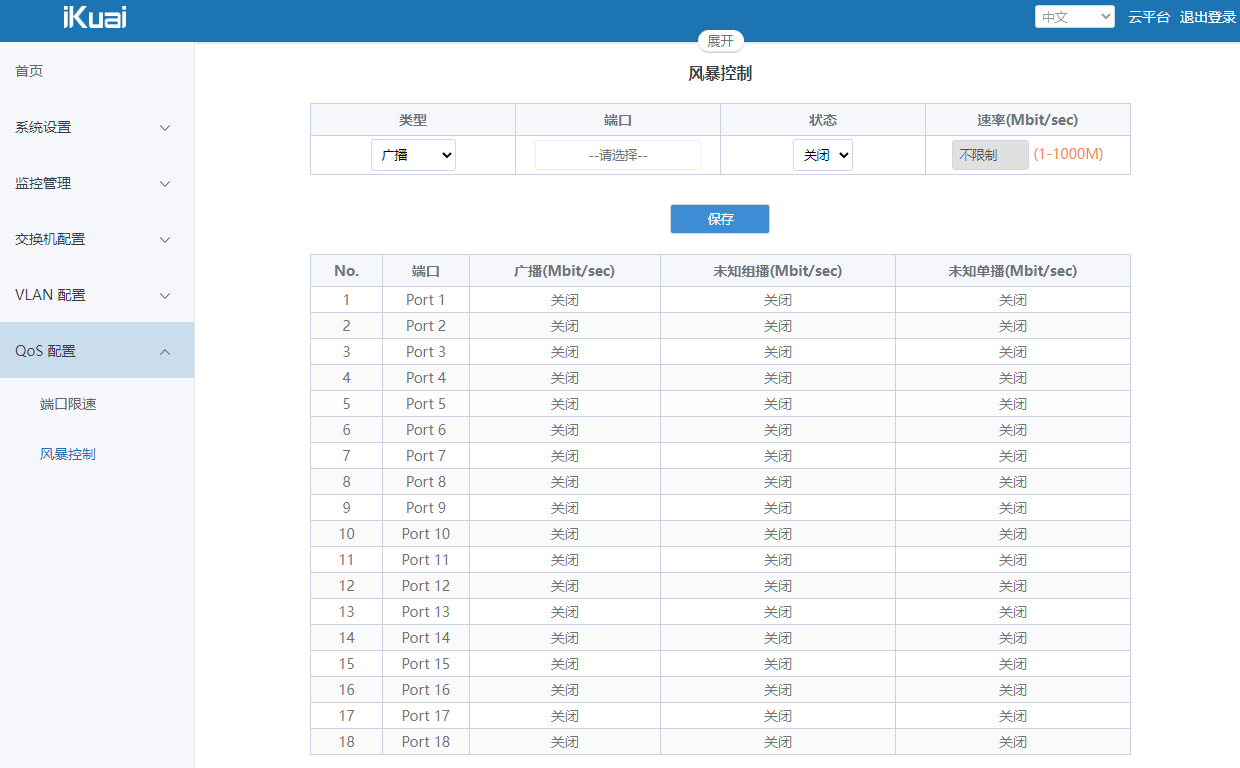Click the Port 5 cell

tap(426, 404)
